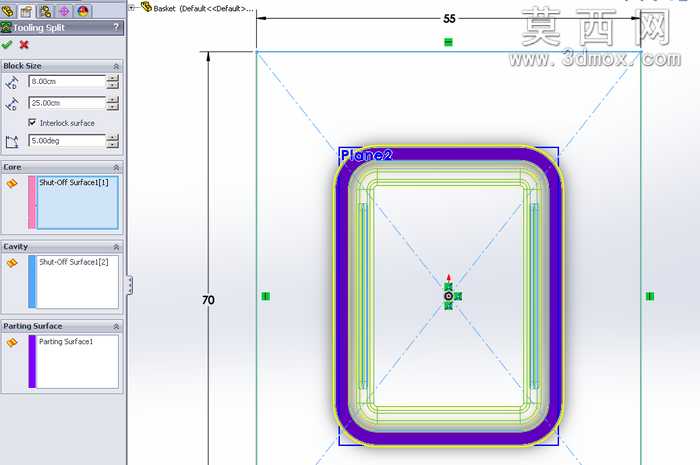Select Parting Surface1 list entry
This screenshot has height=465, width=700.
pos(66,341)
